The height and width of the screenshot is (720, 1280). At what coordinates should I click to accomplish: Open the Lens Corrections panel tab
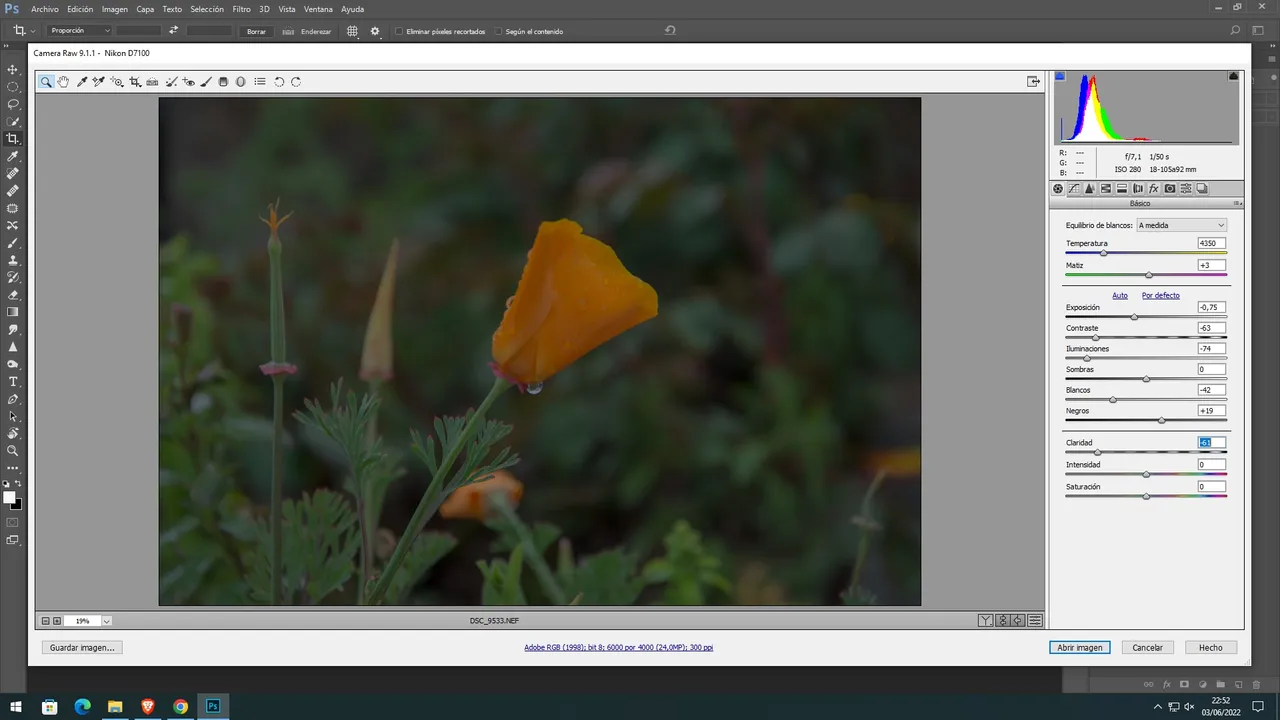1138,188
